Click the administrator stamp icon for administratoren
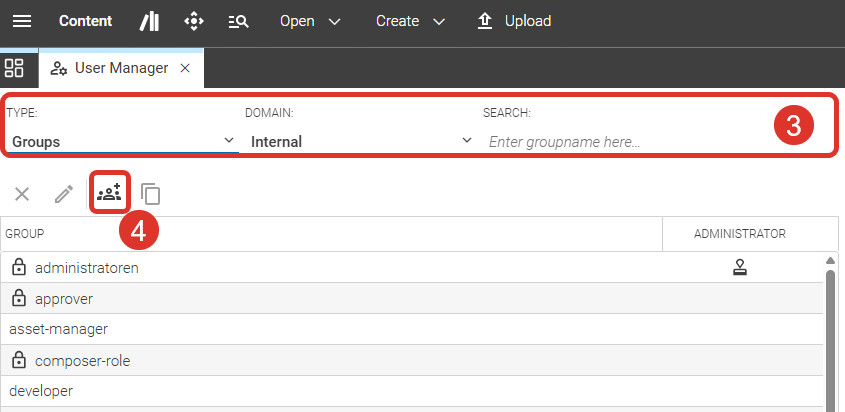This screenshot has height=412, width=845. [x=740, y=267]
